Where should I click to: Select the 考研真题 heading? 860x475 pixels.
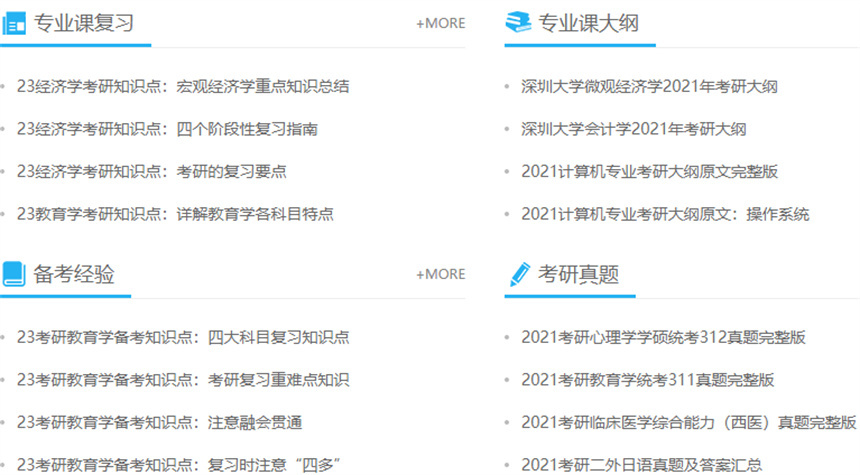(579, 274)
